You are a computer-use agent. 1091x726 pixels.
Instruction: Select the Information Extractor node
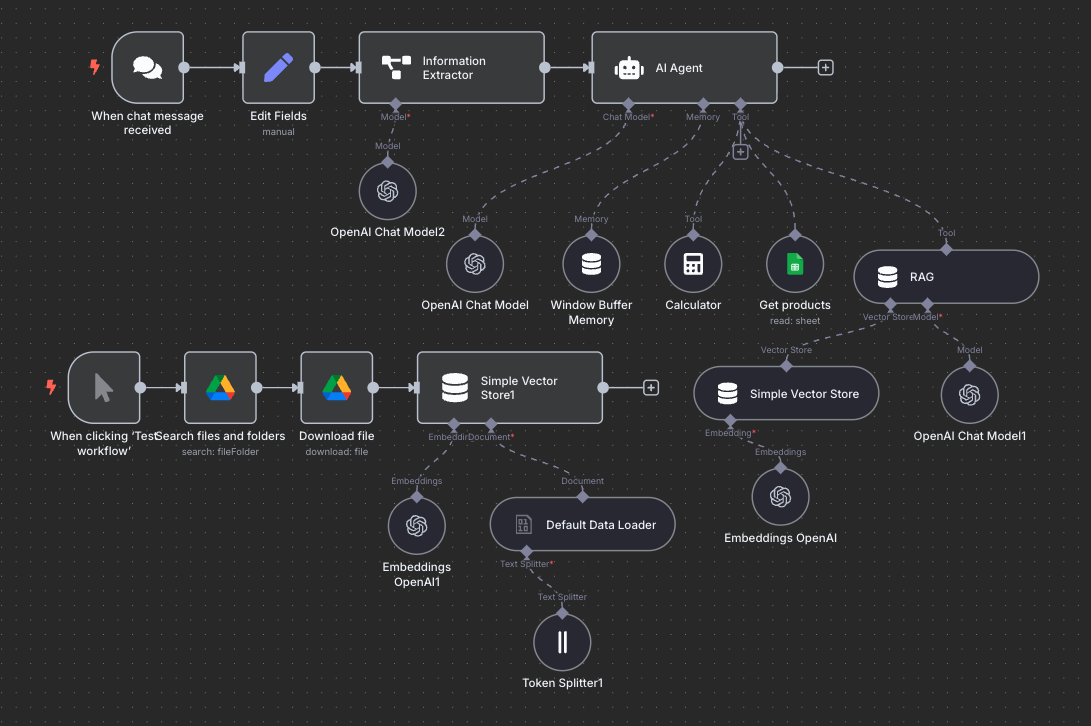click(452, 68)
